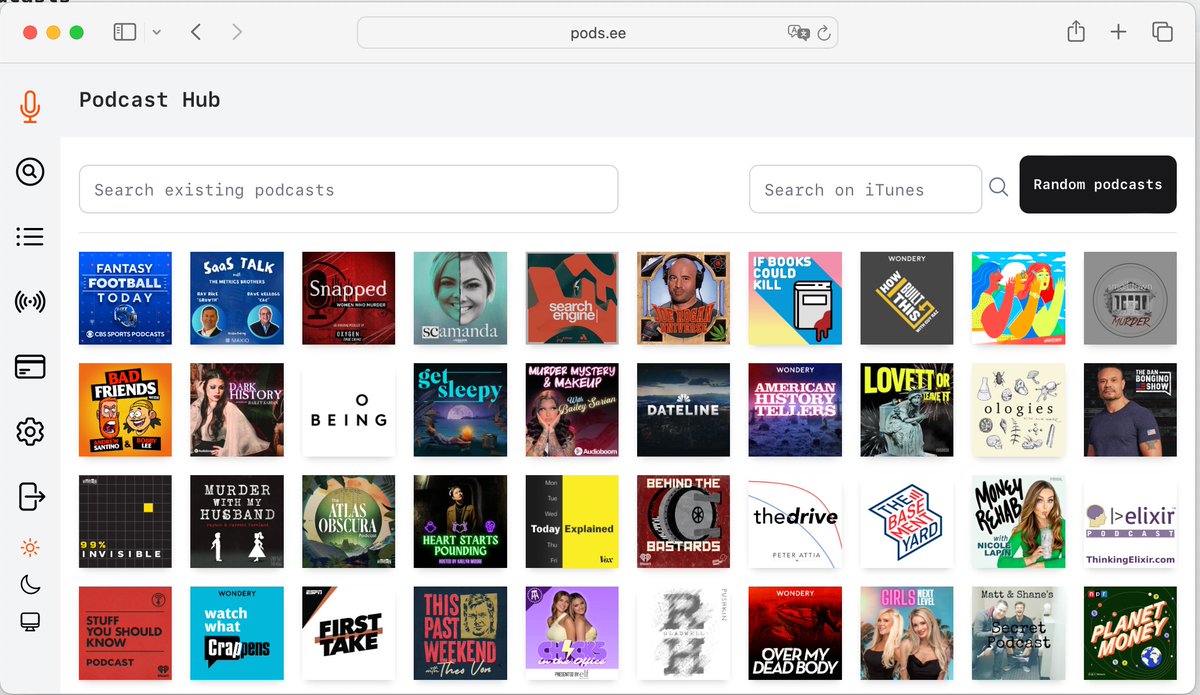This screenshot has width=1200, height=695.
Task: Reload the page with refresh icon
Action: tap(824, 32)
